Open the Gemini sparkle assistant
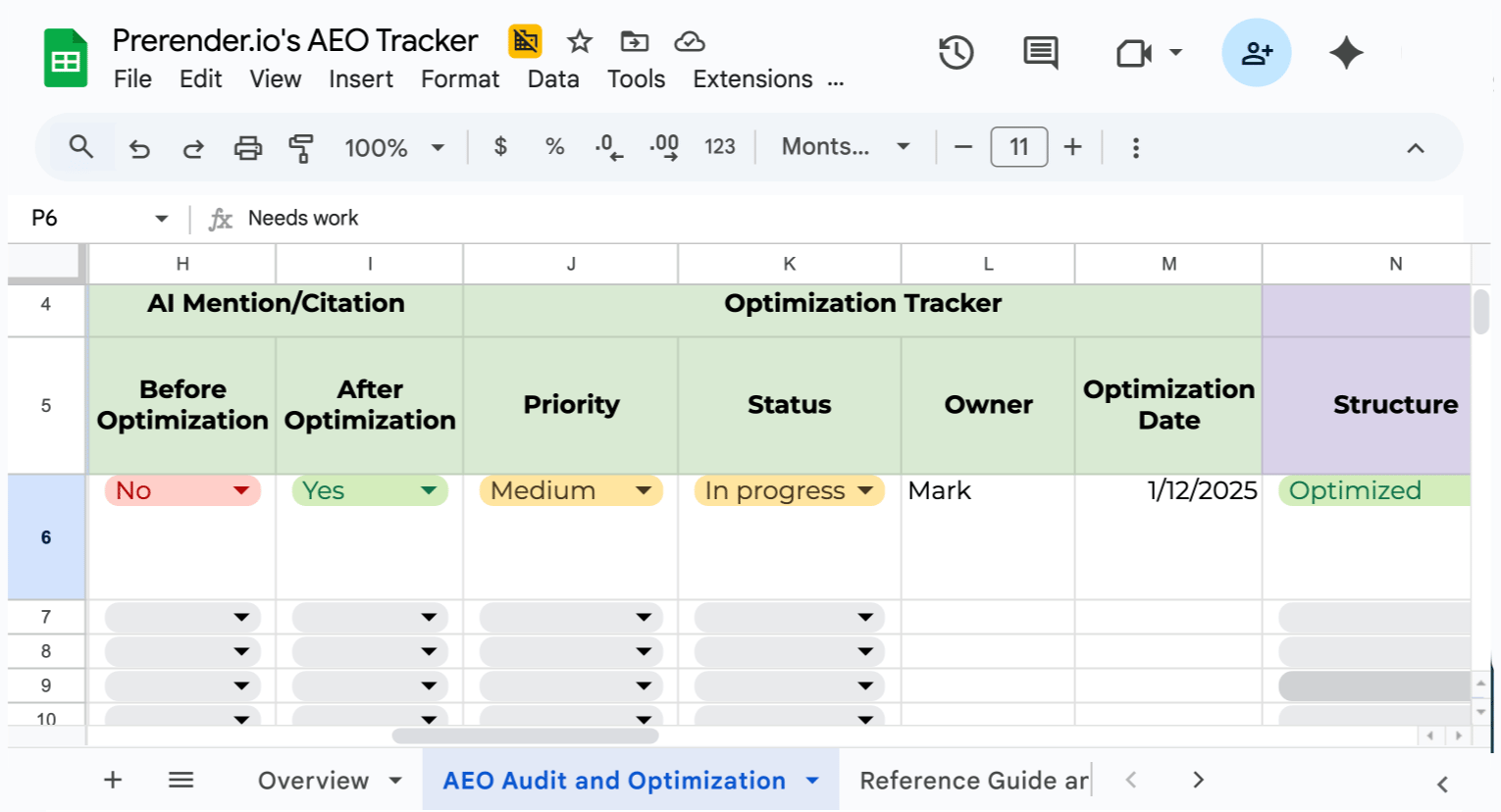This screenshot has height=812, width=1501. click(1346, 52)
